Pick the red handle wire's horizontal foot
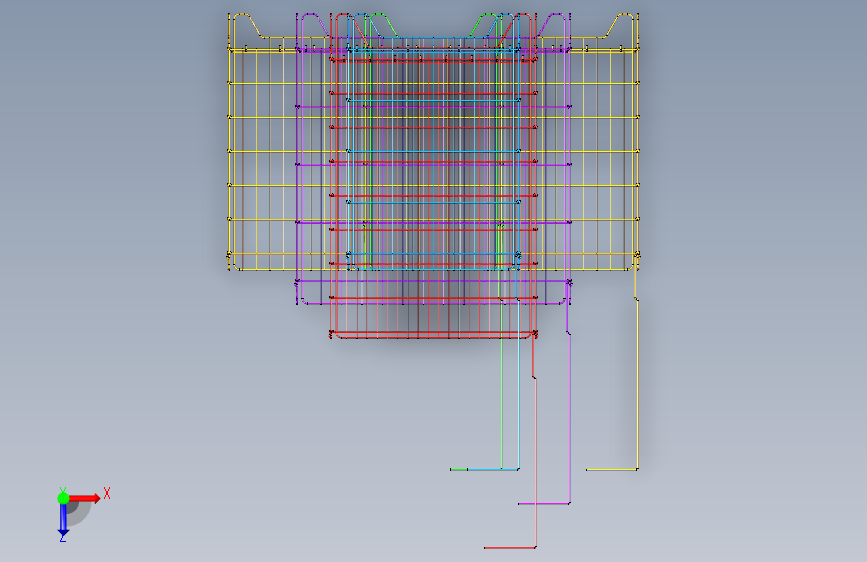This screenshot has width=867, height=562. coord(510,548)
